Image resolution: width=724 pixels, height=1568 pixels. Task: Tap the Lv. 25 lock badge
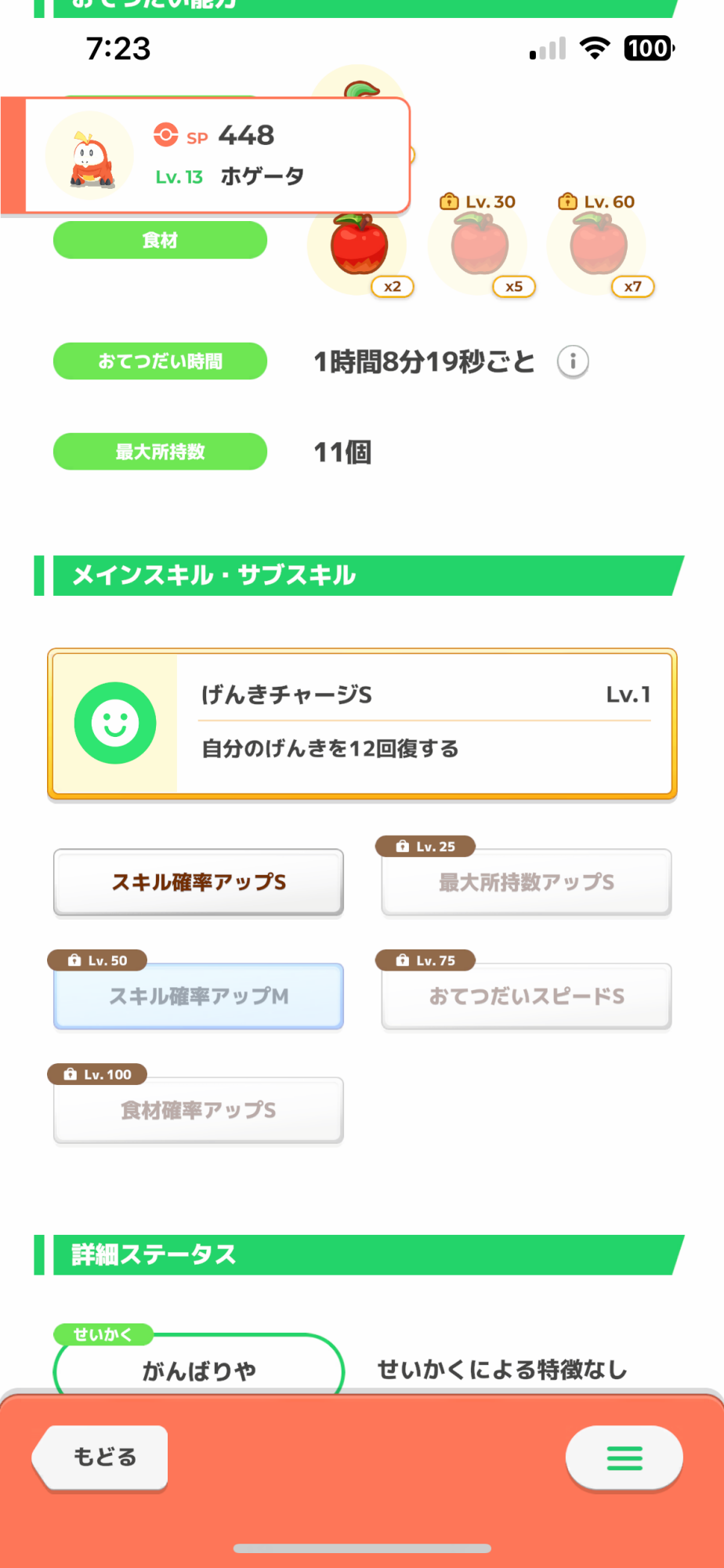click(x=425, y=847)
